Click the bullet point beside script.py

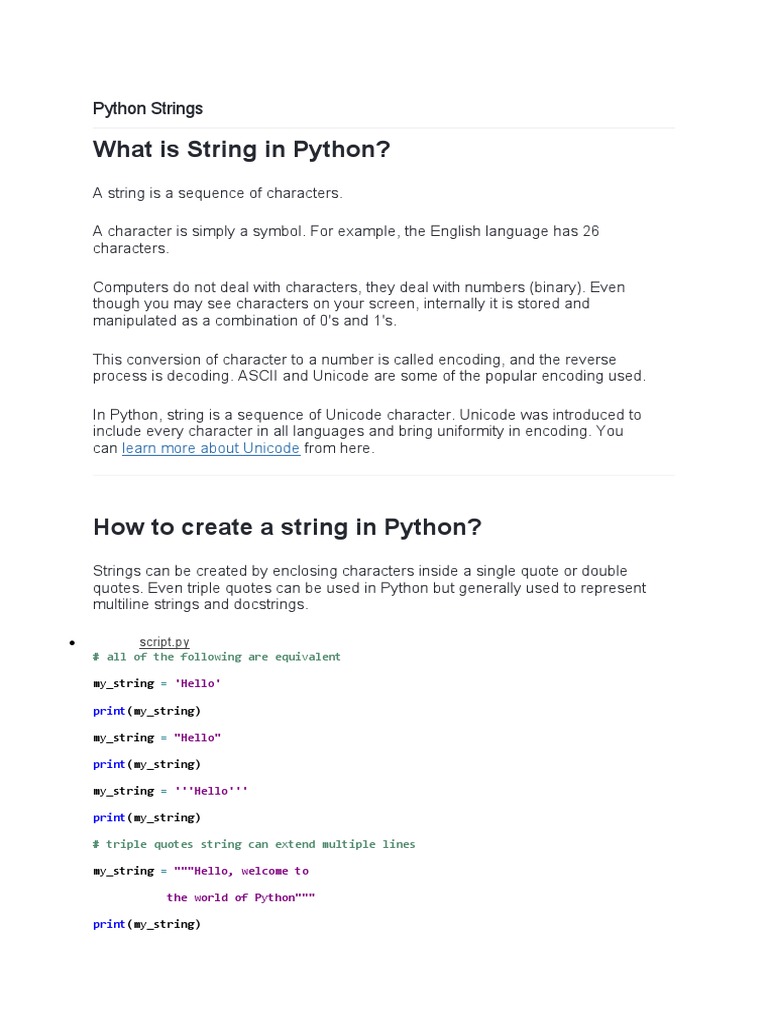pos(73,643)
